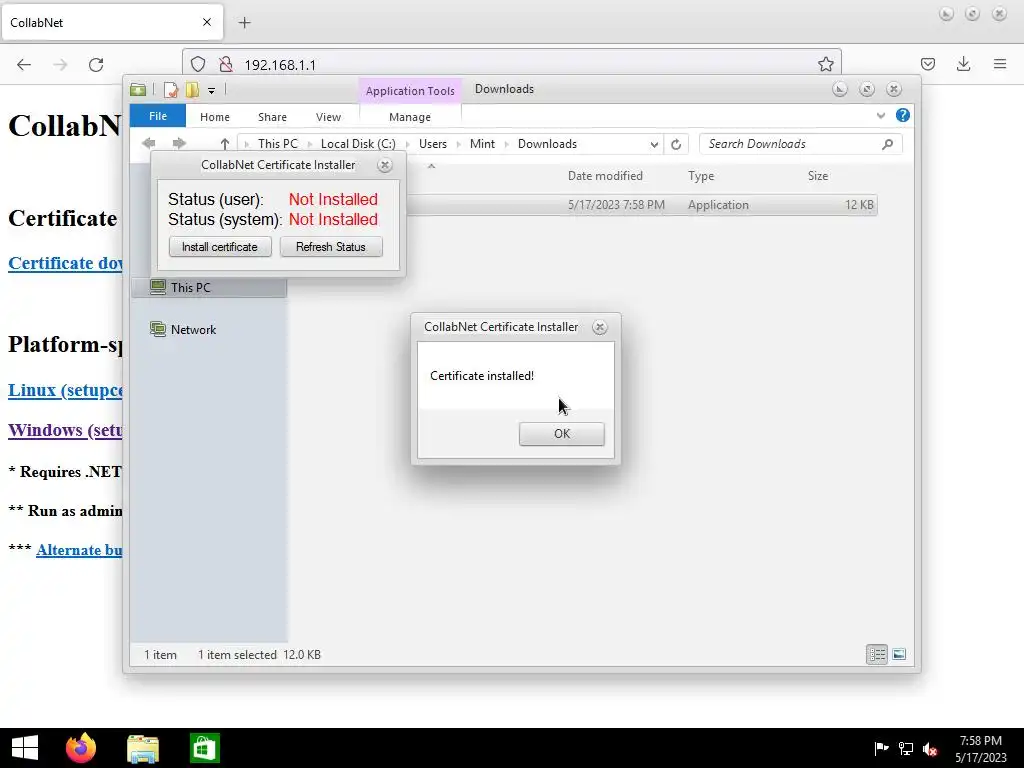
Task: Open the Home ribbon tab
Action: (x=215, y=117)
